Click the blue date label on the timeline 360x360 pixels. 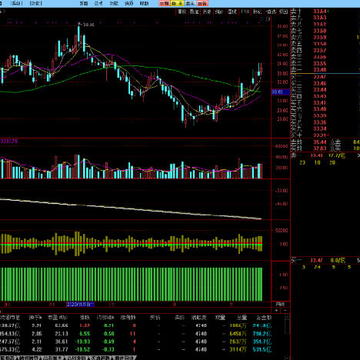81,304
